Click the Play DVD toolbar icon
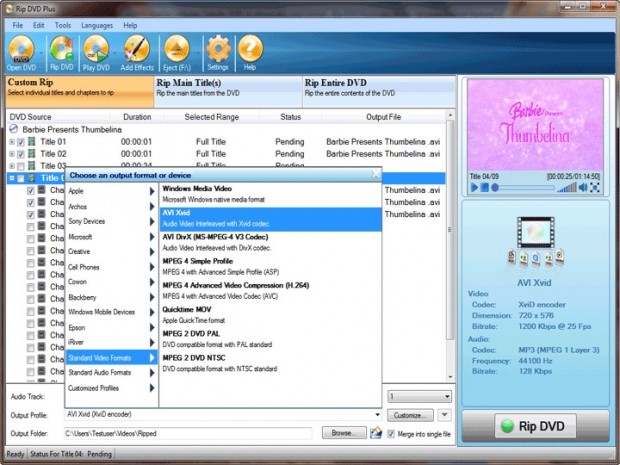The width and height of the screenshot is (620, 465). [x=96, y=53]
